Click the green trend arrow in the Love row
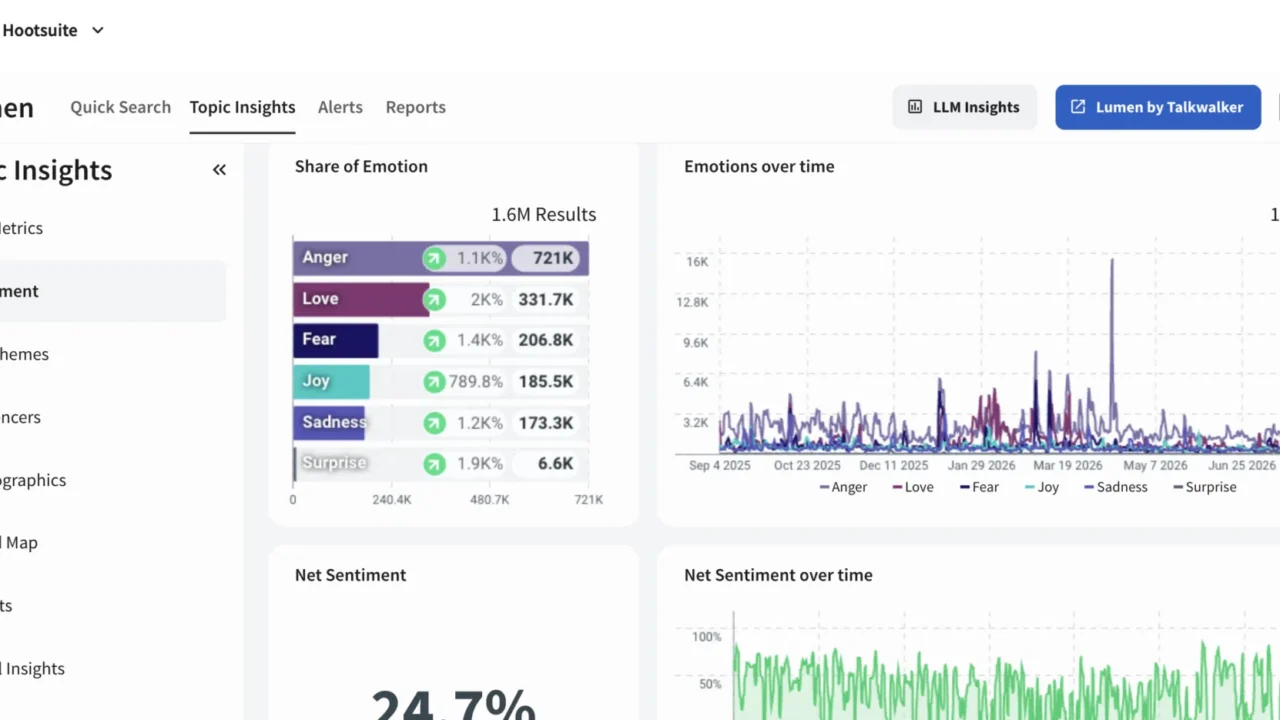1280x720 pixels. 434,299
